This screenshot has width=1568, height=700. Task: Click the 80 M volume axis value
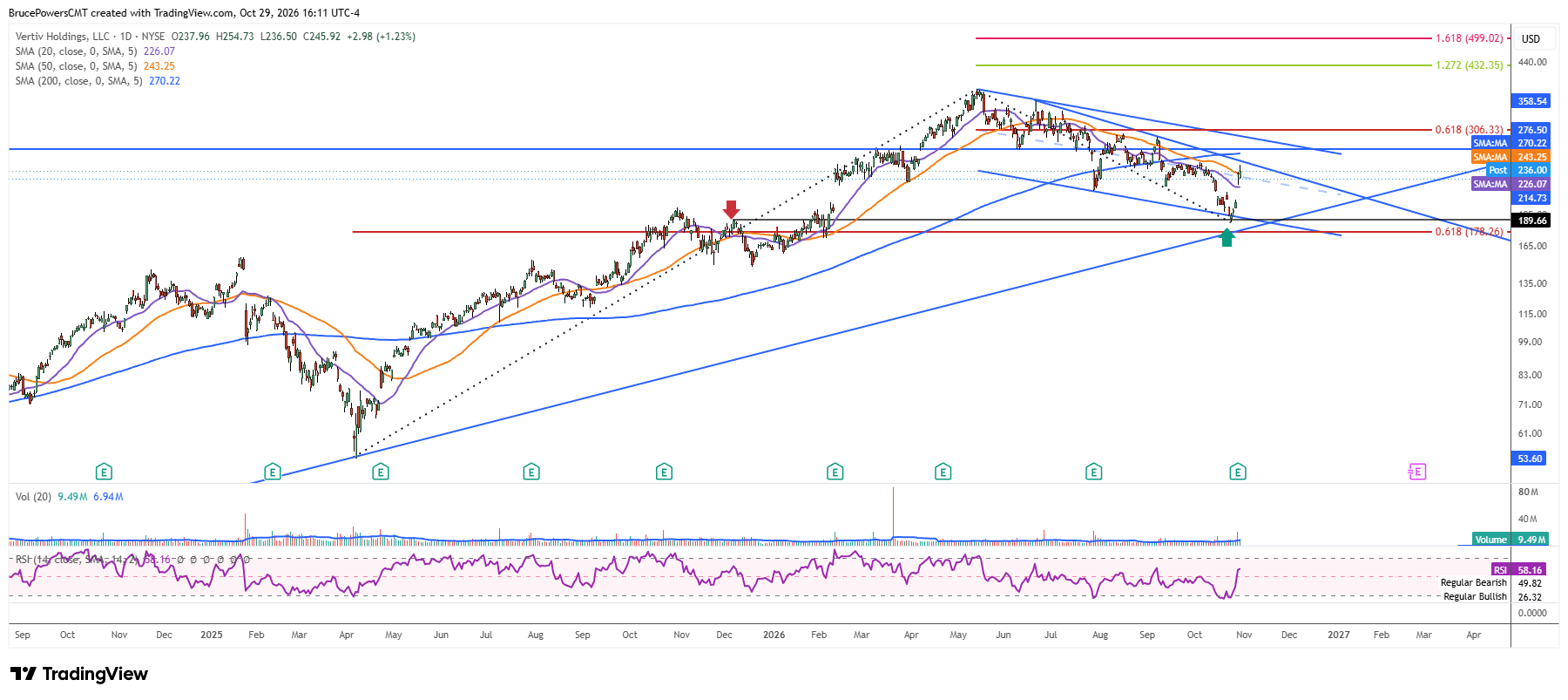pyautogui.click(x=1528, y=492)
